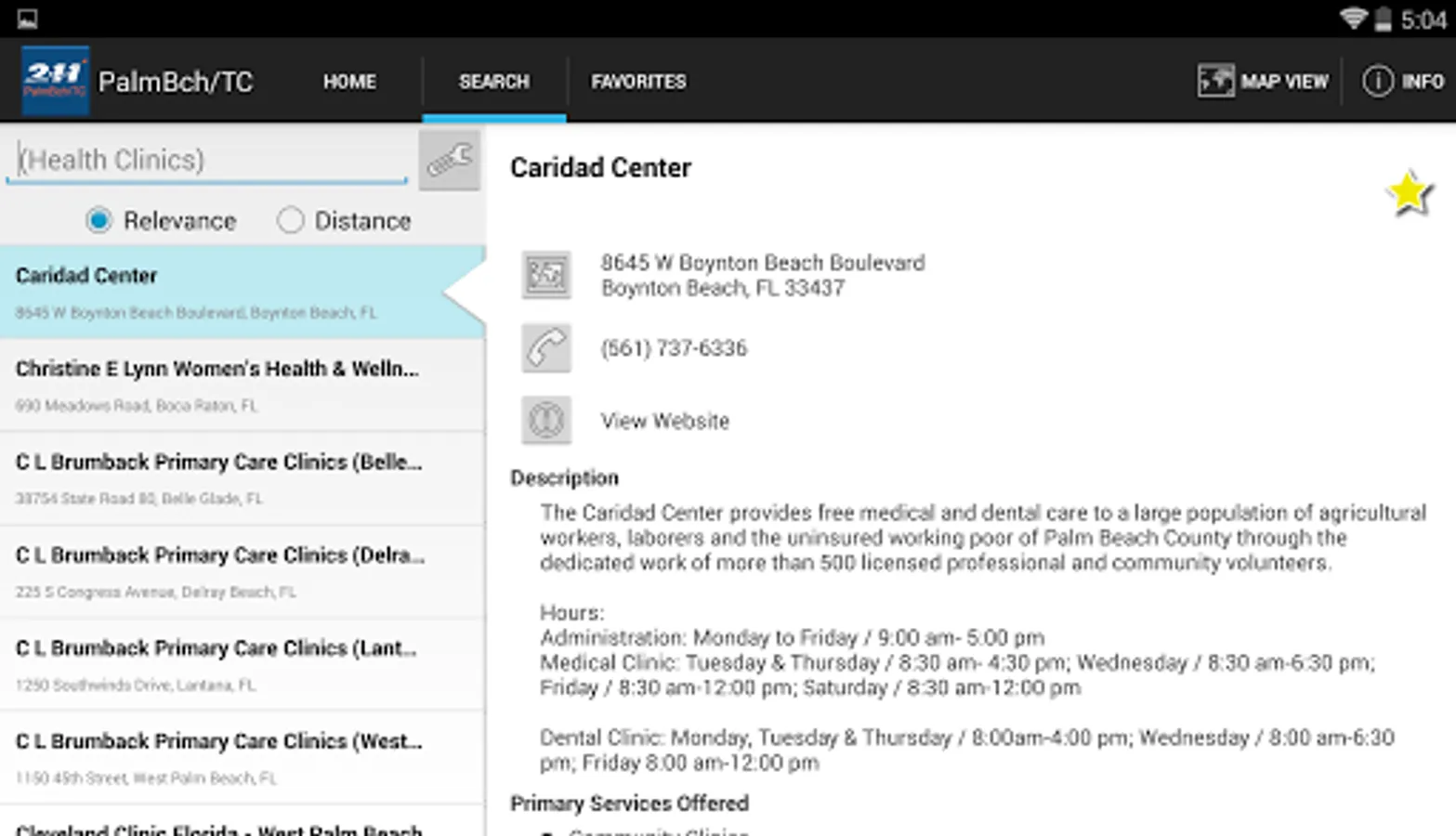This screenshot has width=1456, height=836.
Task: Click the Primary Services Offered heading
Action: 629,803
